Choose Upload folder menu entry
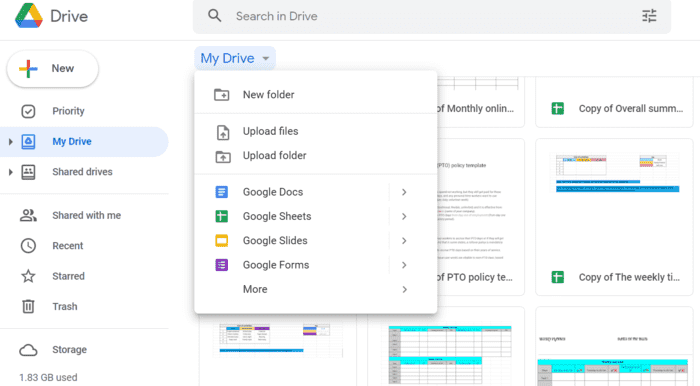Screen dimensions: 700x386 [x=316, y=155]
